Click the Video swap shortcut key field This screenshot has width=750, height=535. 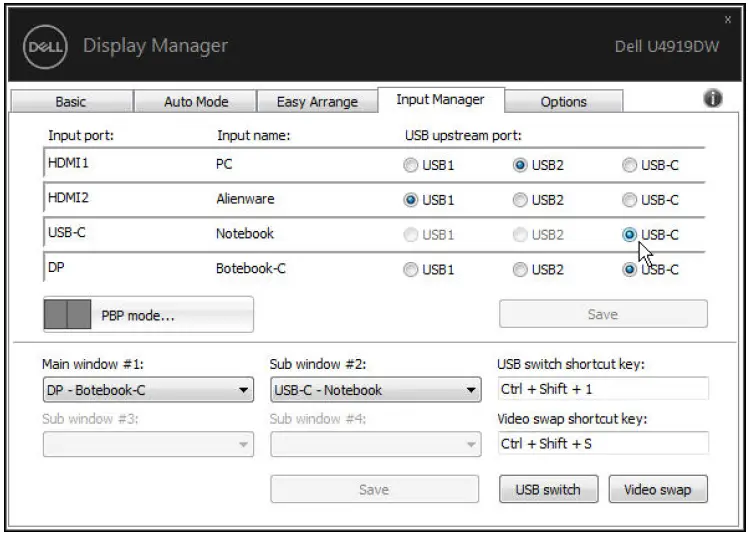pos(603,443)
